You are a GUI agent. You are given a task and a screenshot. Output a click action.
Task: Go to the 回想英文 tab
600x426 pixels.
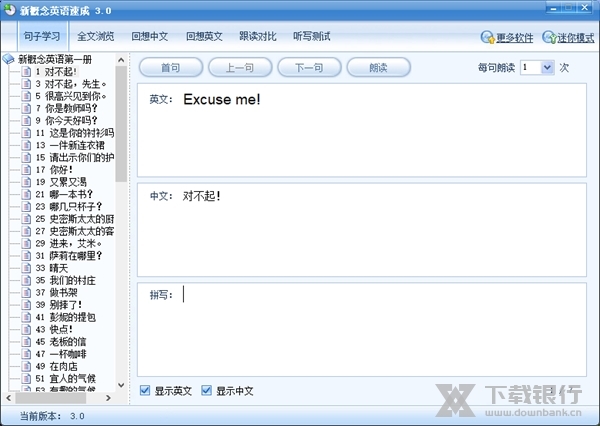(x=204, y=36)
